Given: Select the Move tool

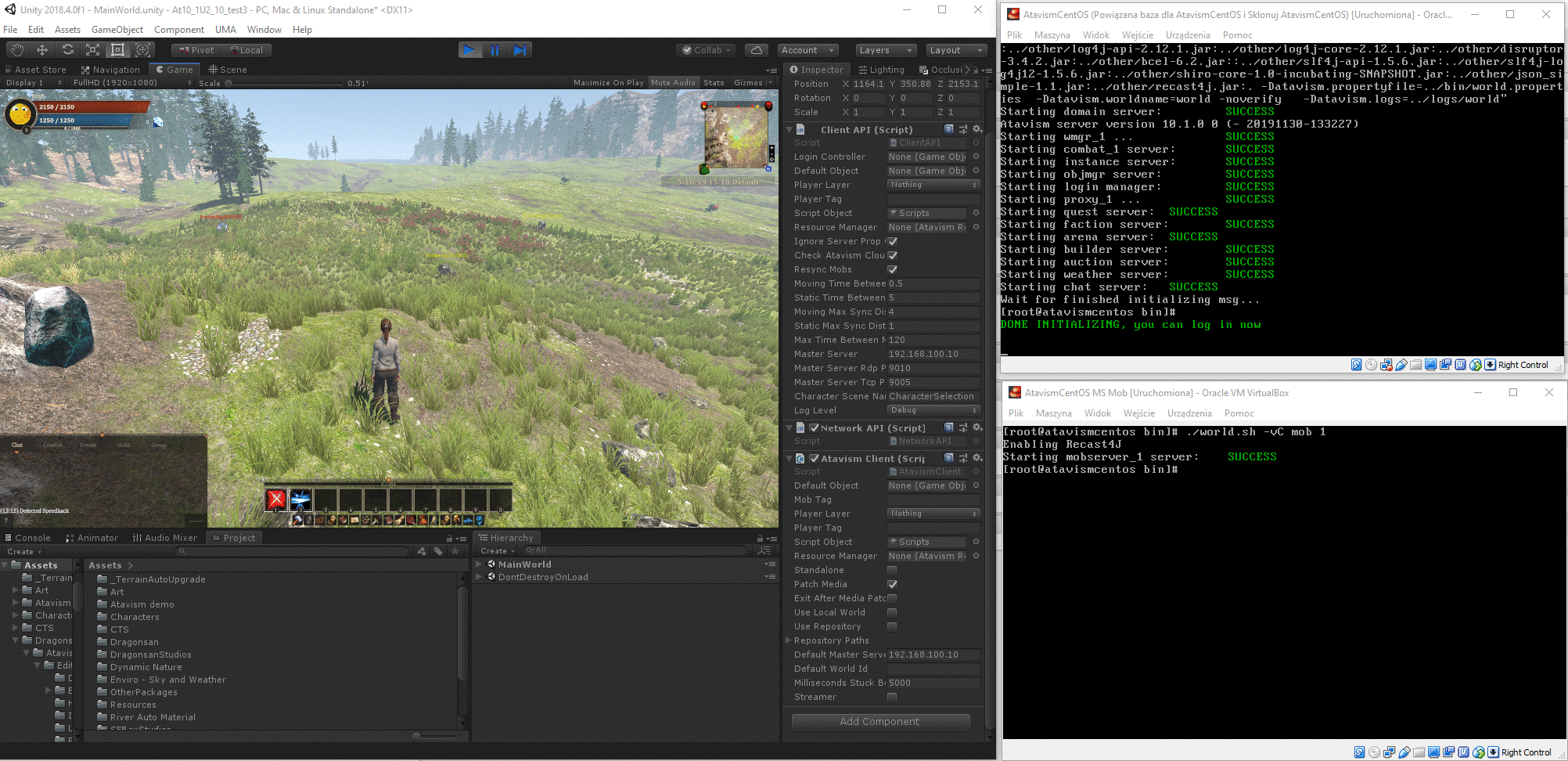Looking at the screenshot, I should click(42, 50).
